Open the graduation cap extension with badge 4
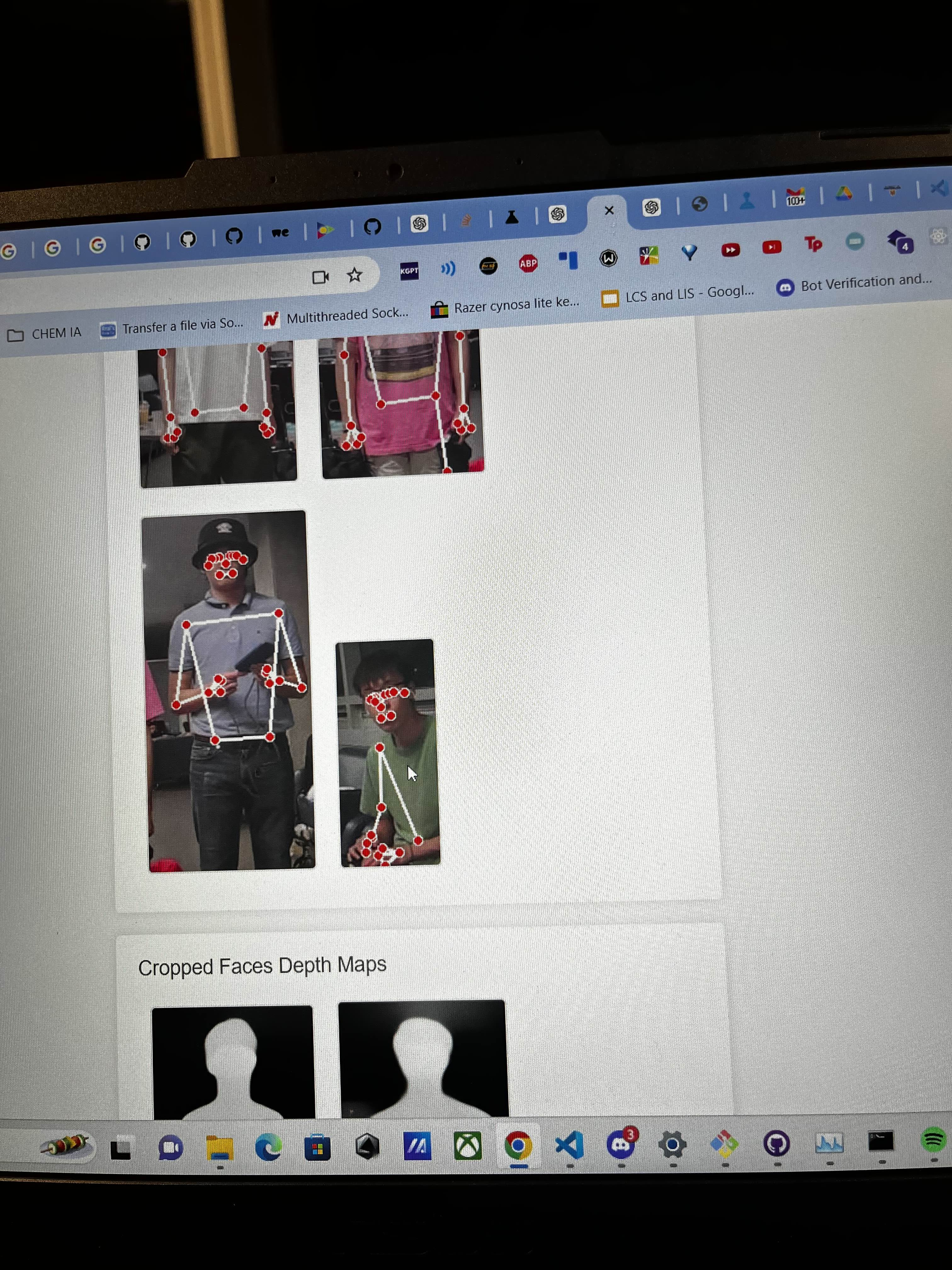Viewport: 952px width, 1270px height. (899, 242)
